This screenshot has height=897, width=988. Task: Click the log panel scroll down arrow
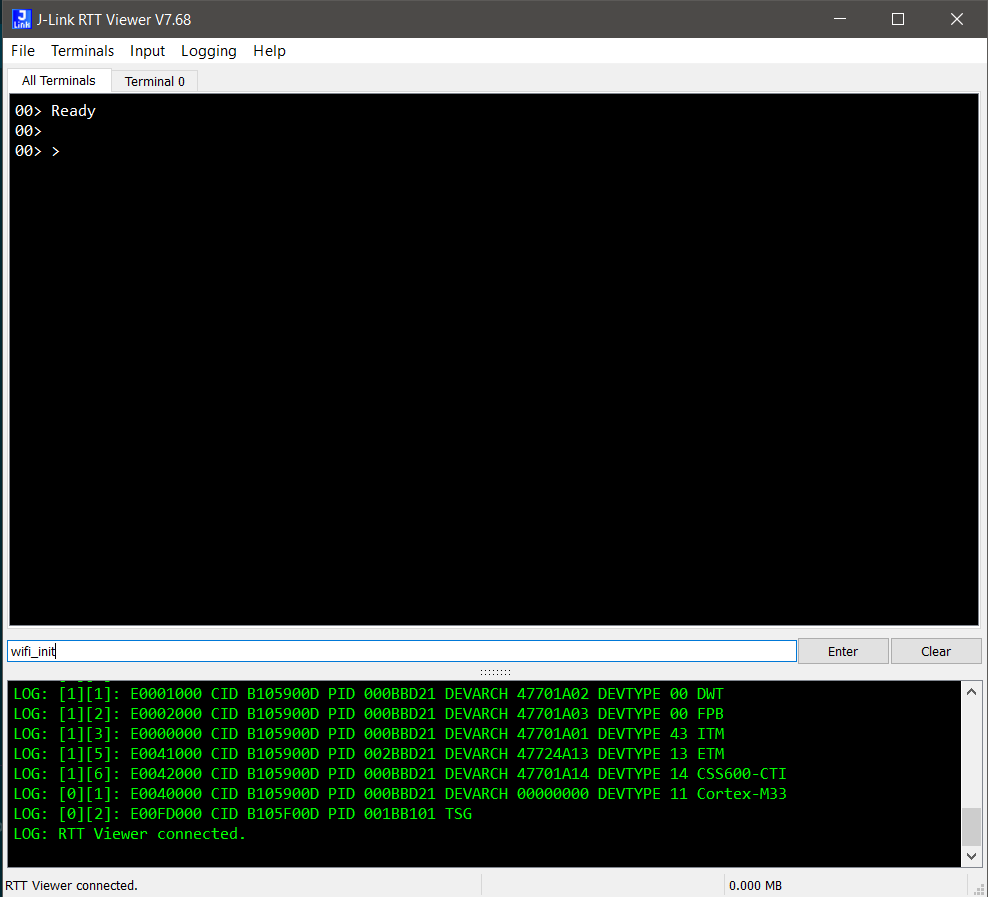[970, 857]
